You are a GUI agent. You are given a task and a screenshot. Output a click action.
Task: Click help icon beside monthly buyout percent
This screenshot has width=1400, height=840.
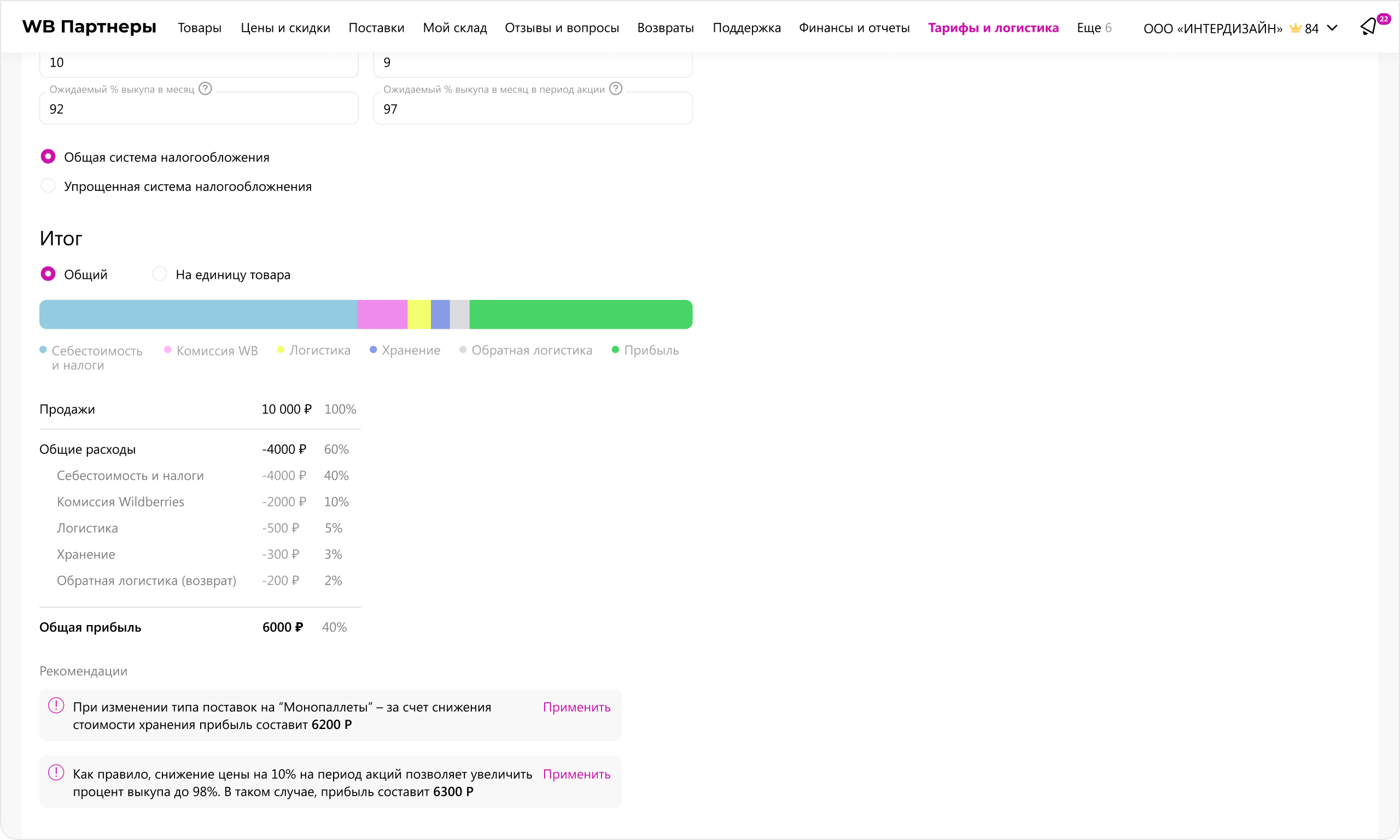pyautogui.click(x=206, y=89)
